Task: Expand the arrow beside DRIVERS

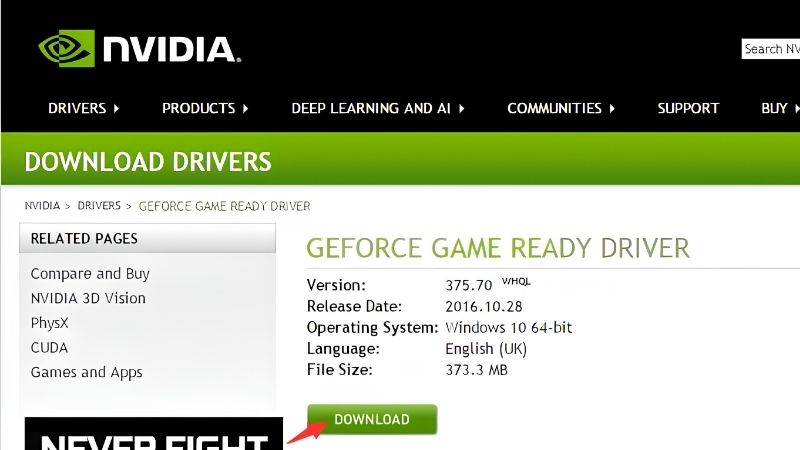Action: [x=116, y=109]
